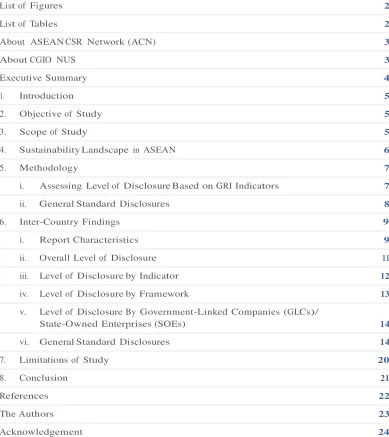The image size is (389, 437).
Task: Jump to Limitations of Study
Action: pos(64,360)
